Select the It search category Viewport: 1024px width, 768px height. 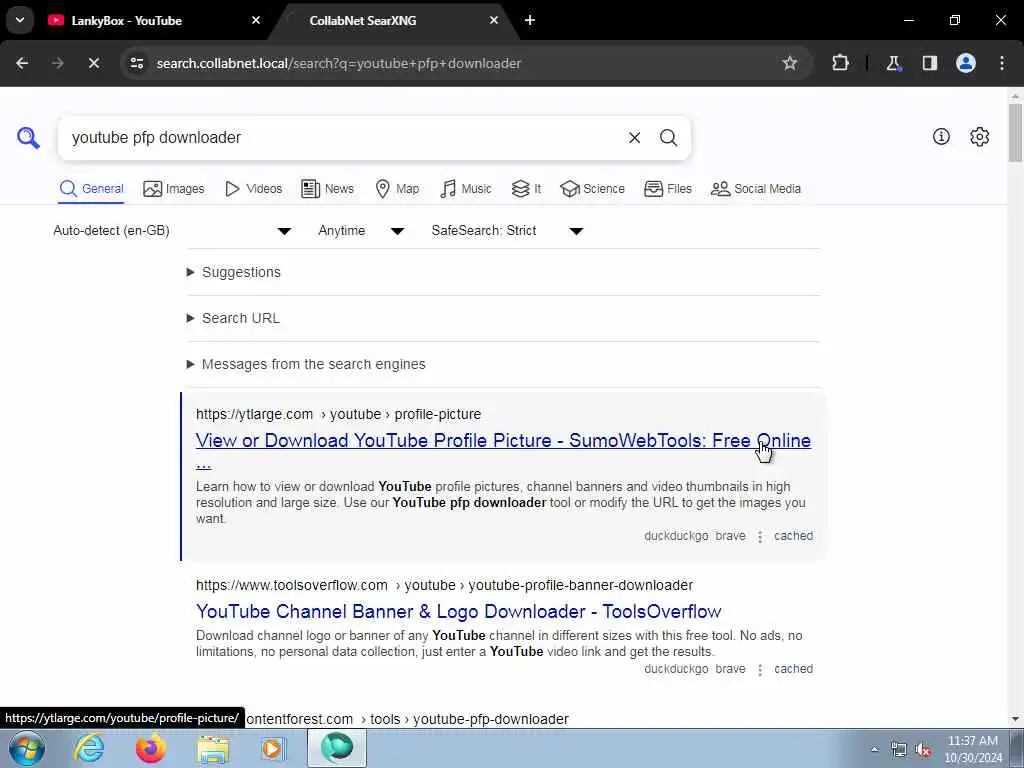[x=526, y=189]
